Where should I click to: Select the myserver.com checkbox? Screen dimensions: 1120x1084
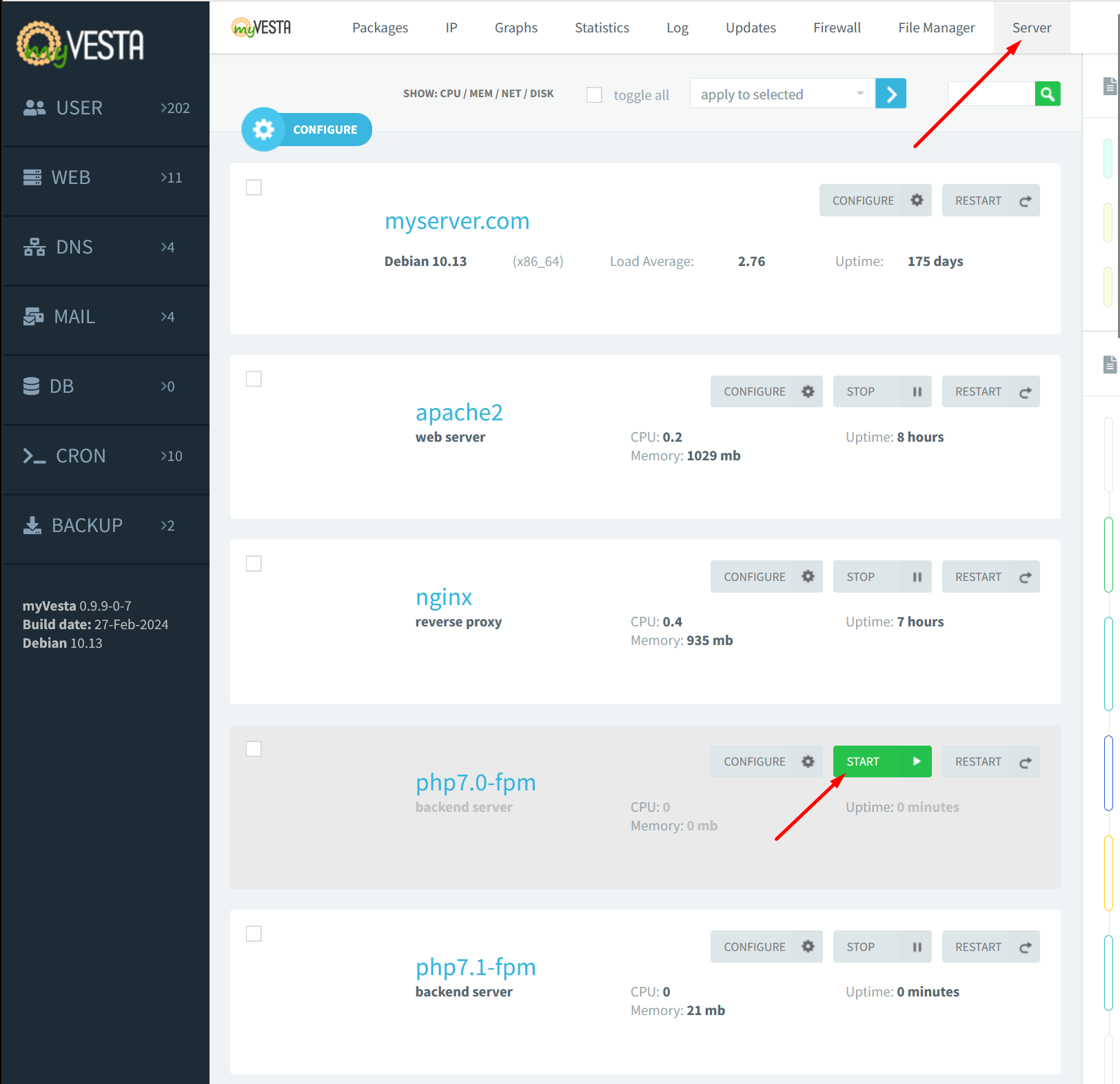tap(254, 187)
